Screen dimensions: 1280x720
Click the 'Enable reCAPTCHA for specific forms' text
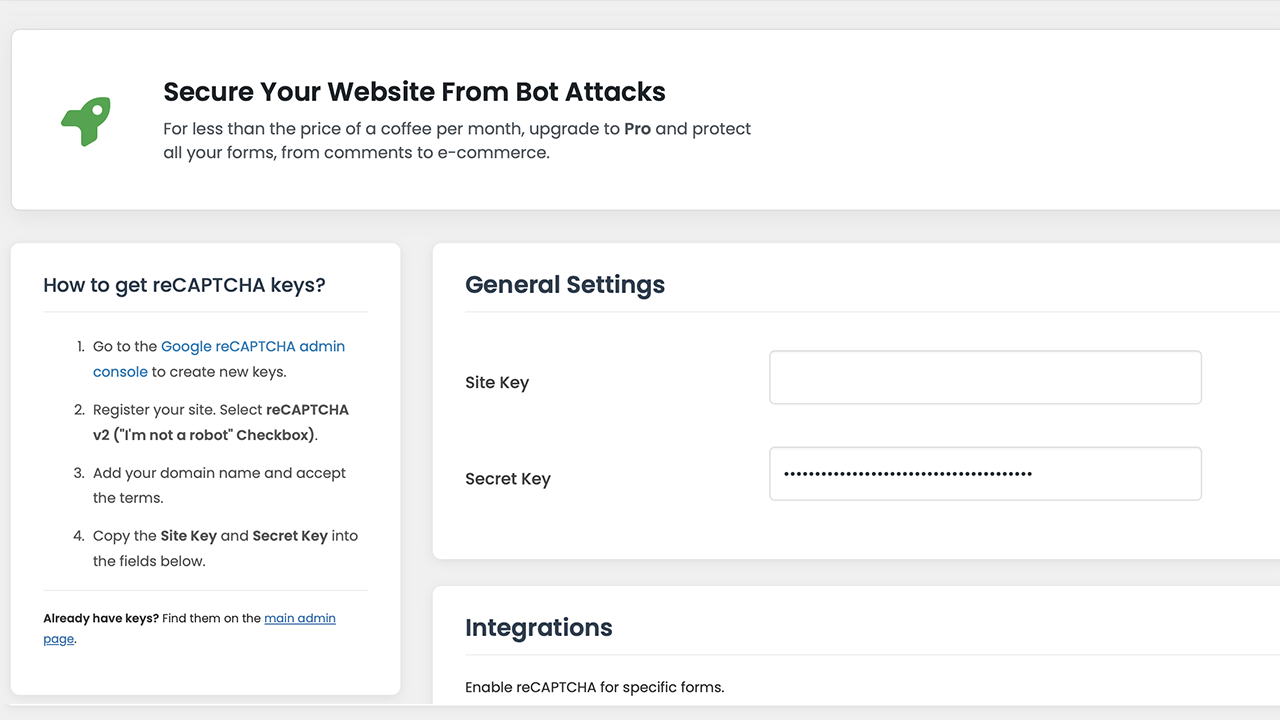point(595,687)
